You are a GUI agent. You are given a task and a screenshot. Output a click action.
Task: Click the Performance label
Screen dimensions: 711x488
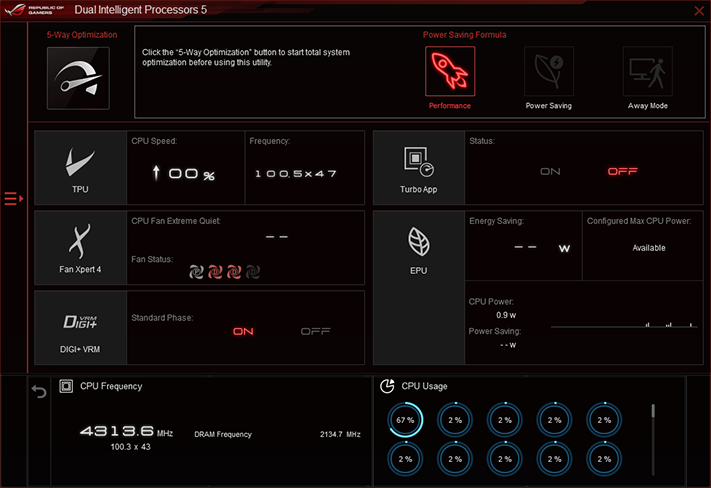450,106
